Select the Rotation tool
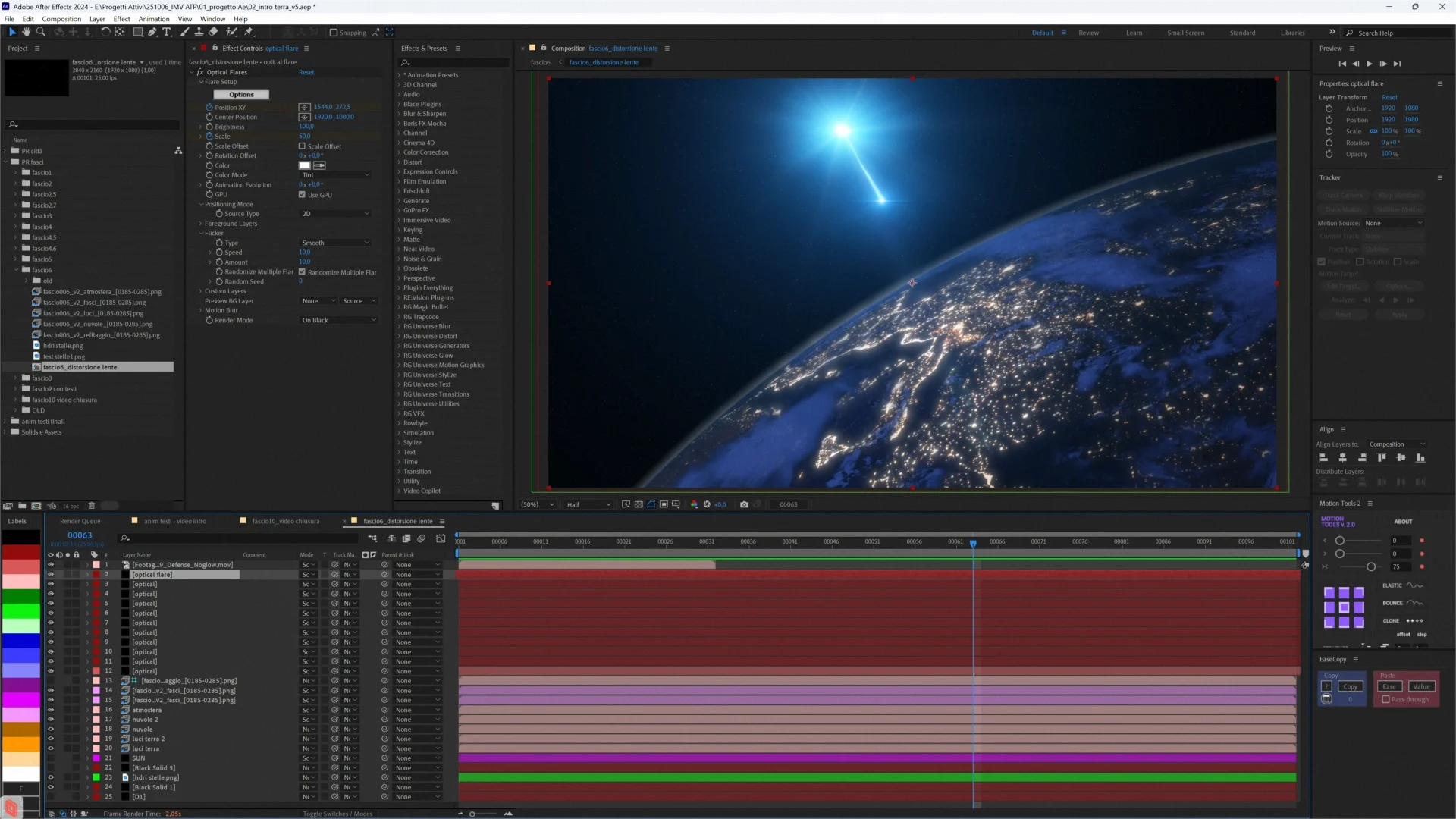This screenshot has width=1456, height=819. point(105,32)
